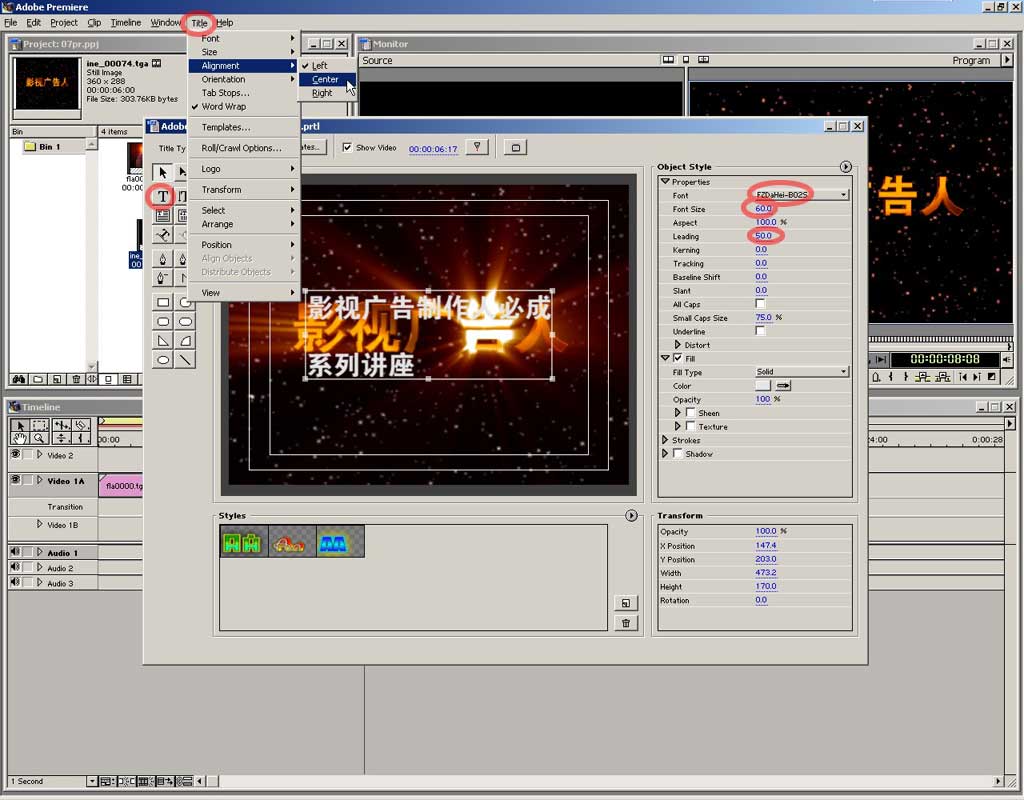Expand the Strokes section
The width and height of the screenshot is (1024, 800).
point(665,440)
